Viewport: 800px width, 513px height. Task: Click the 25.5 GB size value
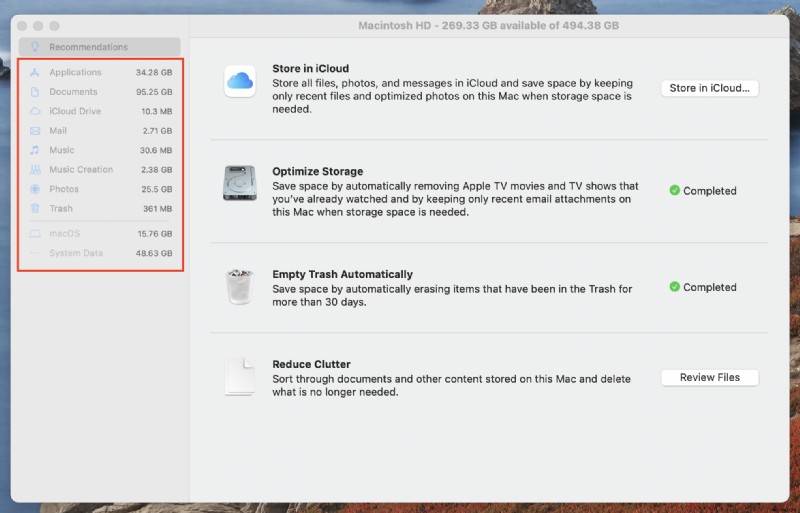(x=157, y=189)
